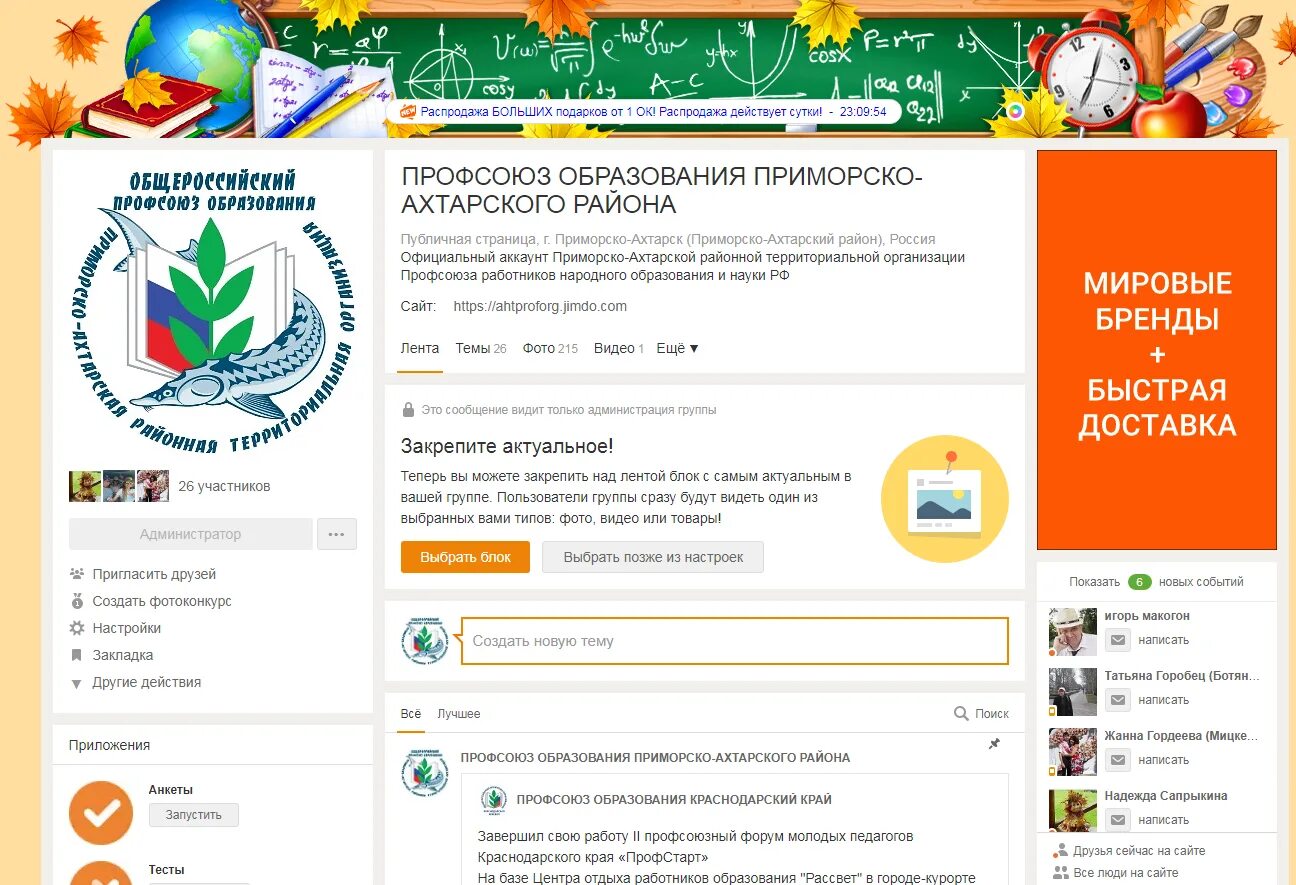Click the Анкеты orange checkmark icon
Viewport: 1296px width, 885px height.
101,813
